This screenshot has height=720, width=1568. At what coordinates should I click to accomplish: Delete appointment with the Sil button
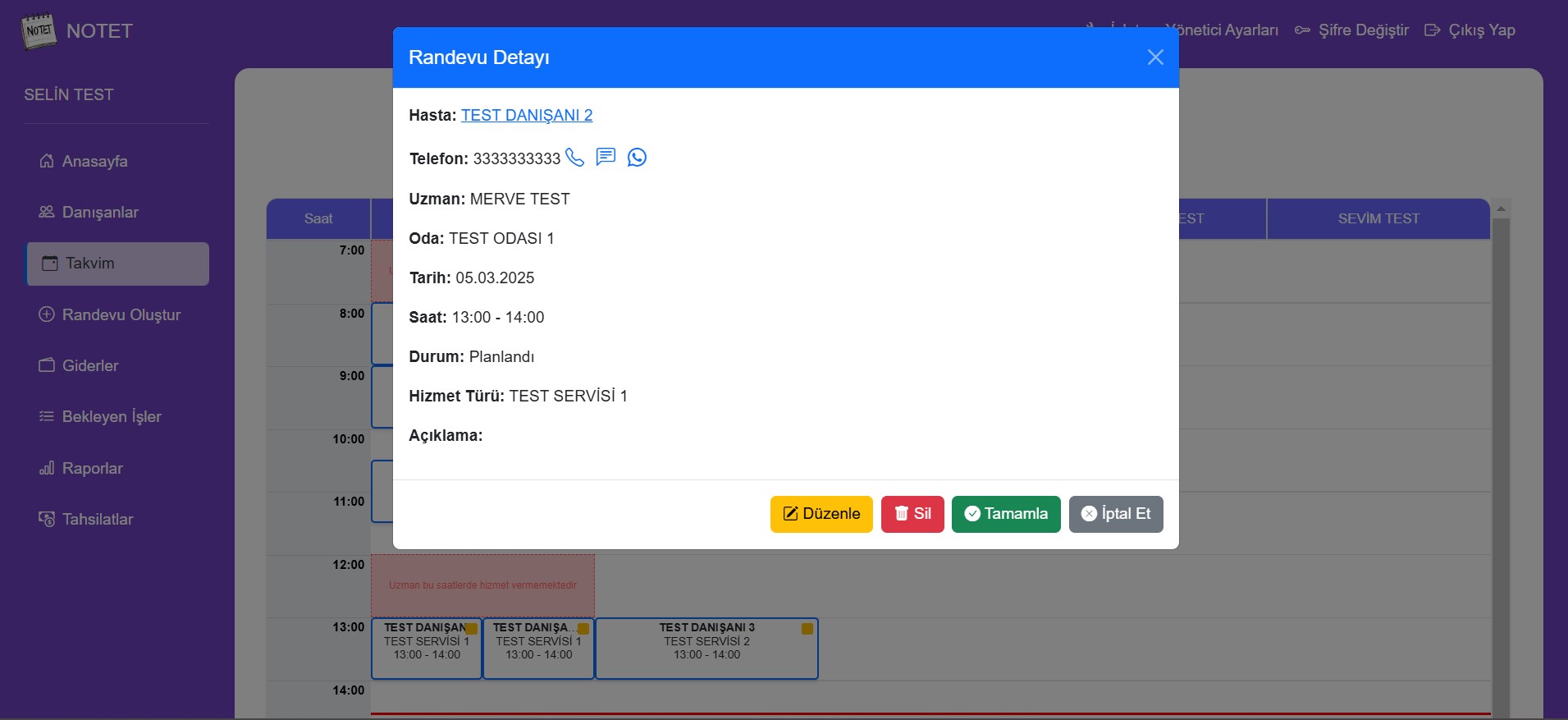tap(912, 514)
